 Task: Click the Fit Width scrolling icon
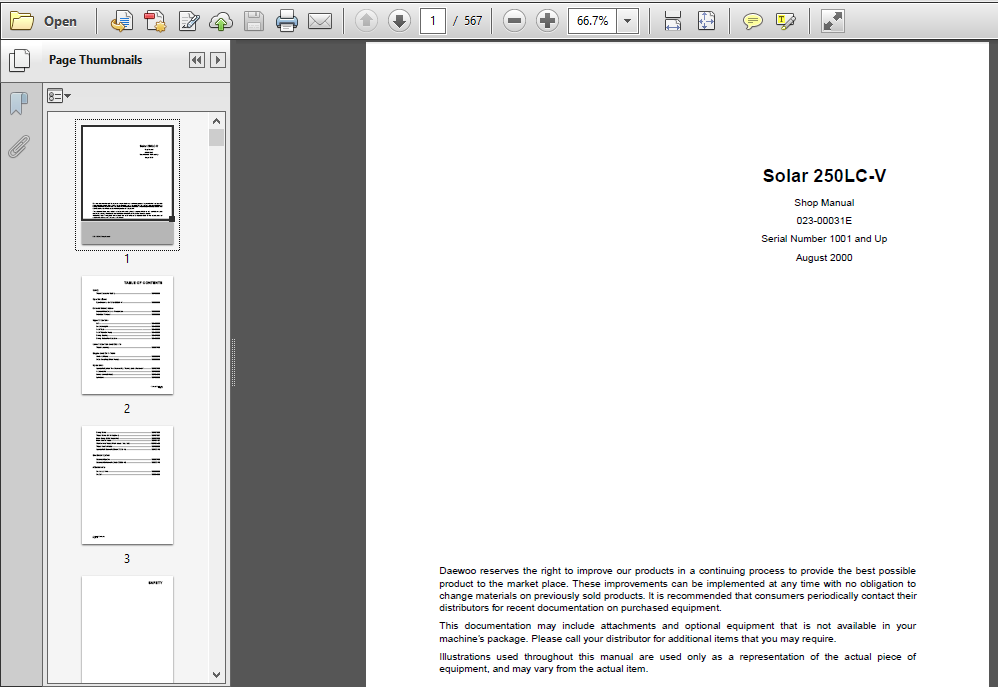point(673,21)
